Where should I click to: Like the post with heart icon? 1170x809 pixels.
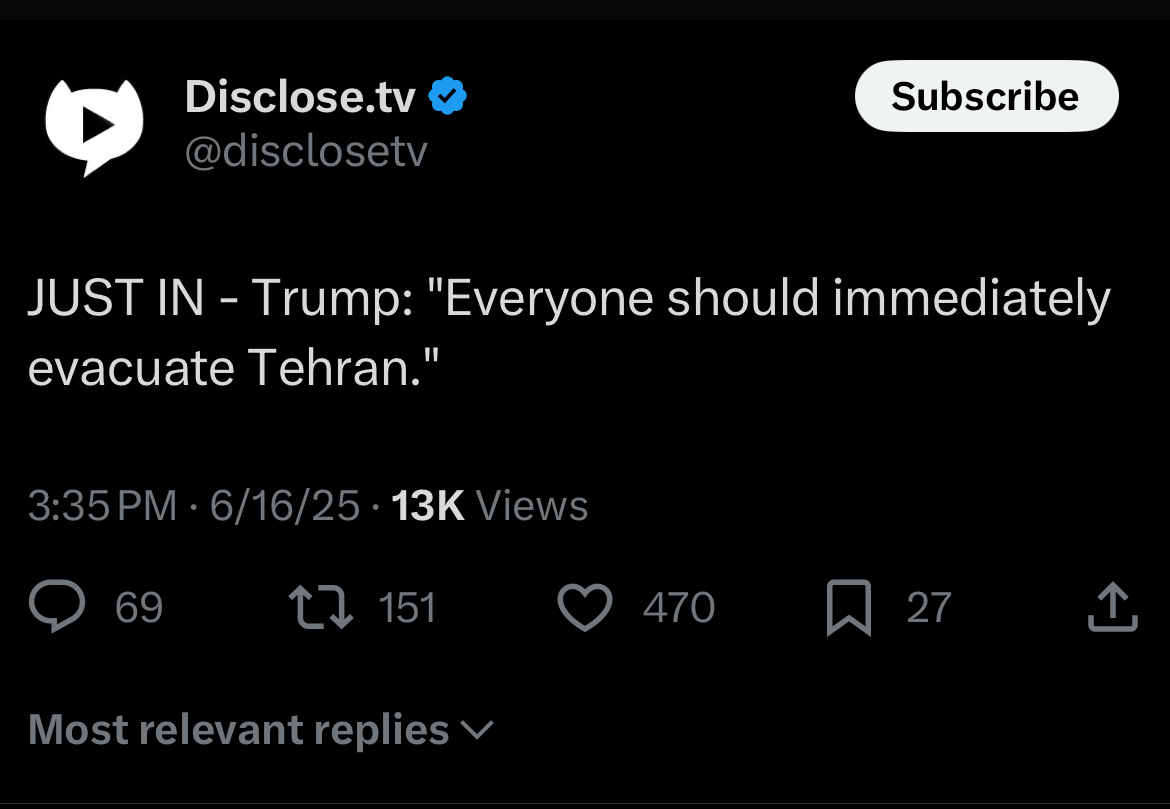[x=584, y=608]
